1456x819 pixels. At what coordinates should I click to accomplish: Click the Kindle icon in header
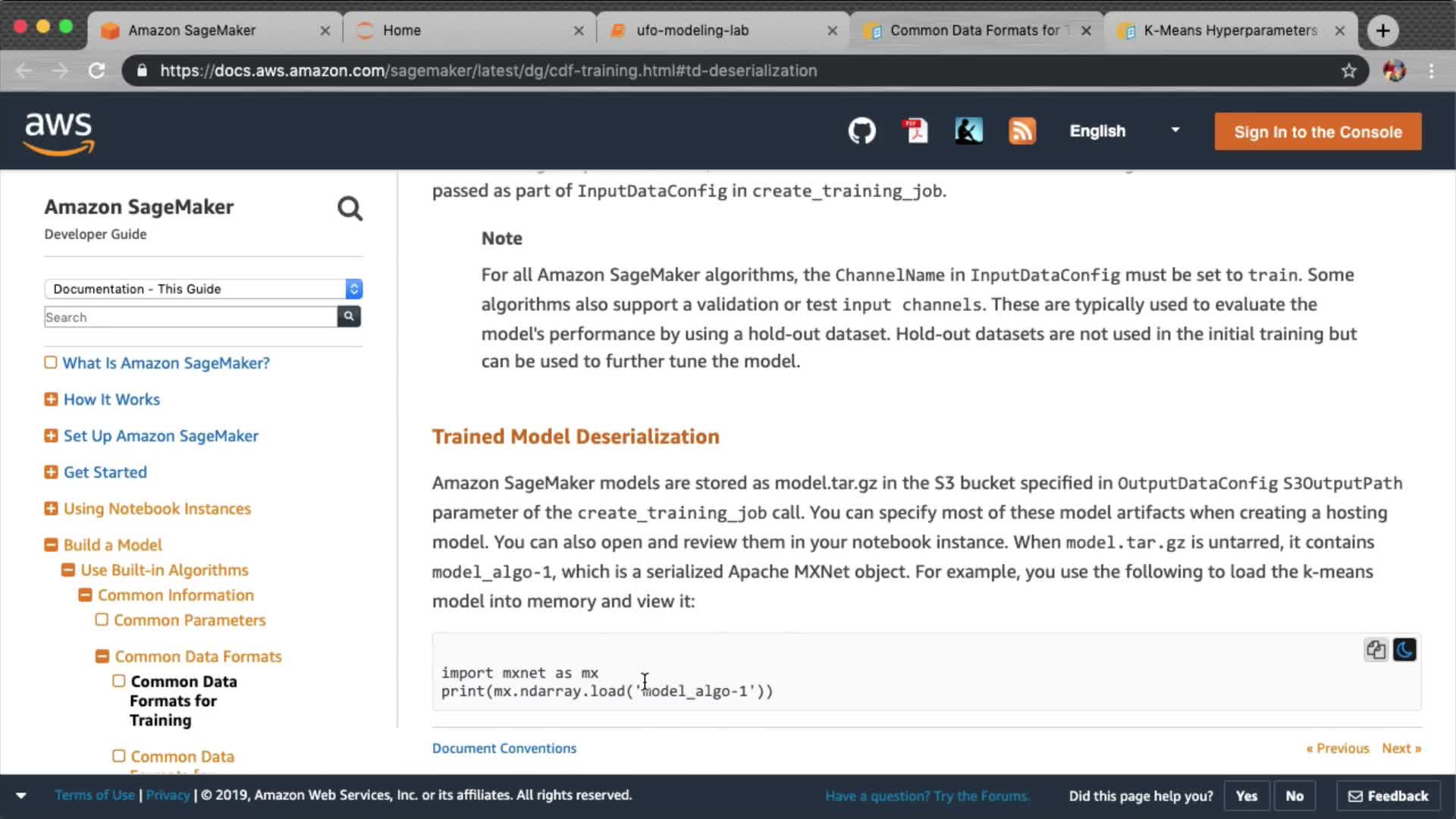pyautogui.click(x=968, y=131)
